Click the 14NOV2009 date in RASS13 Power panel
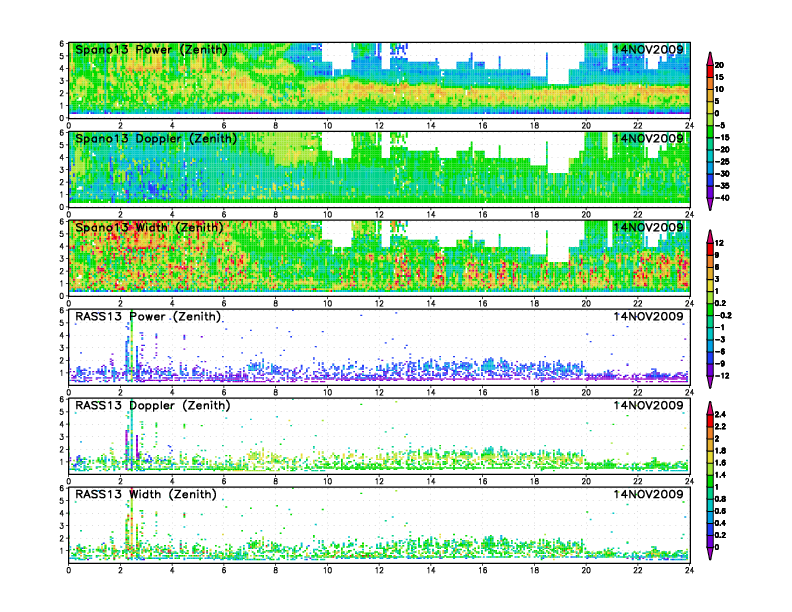Image resolution: width=792 pixels, height=612 pixels. 649,316
